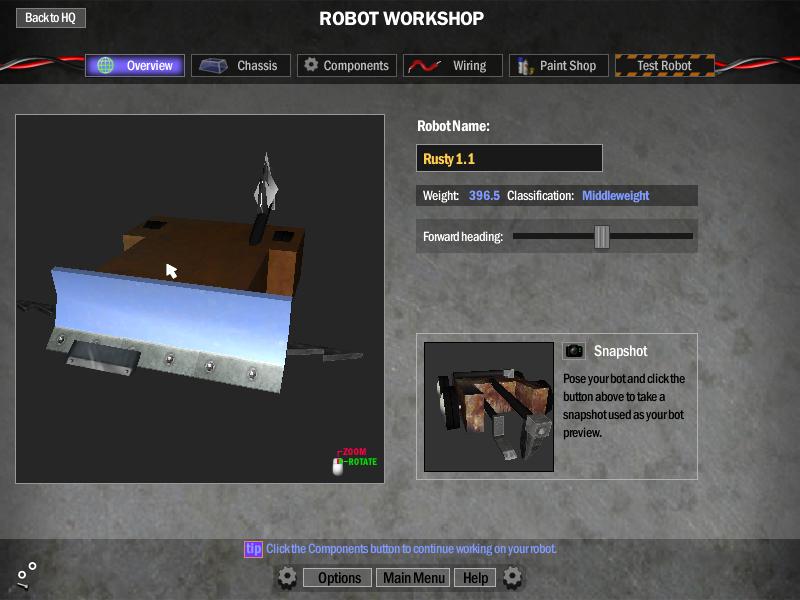Switch to the Overview tab
The width and height of the screenshot is (800, 600).
135,66
